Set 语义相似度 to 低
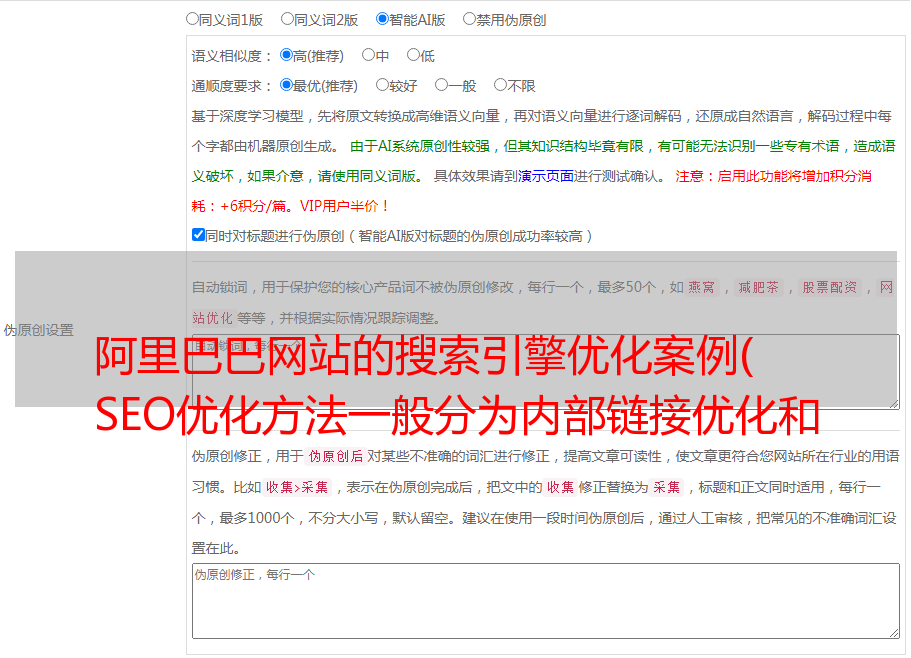This screenshot has width=911, height=658. [413, 55]
